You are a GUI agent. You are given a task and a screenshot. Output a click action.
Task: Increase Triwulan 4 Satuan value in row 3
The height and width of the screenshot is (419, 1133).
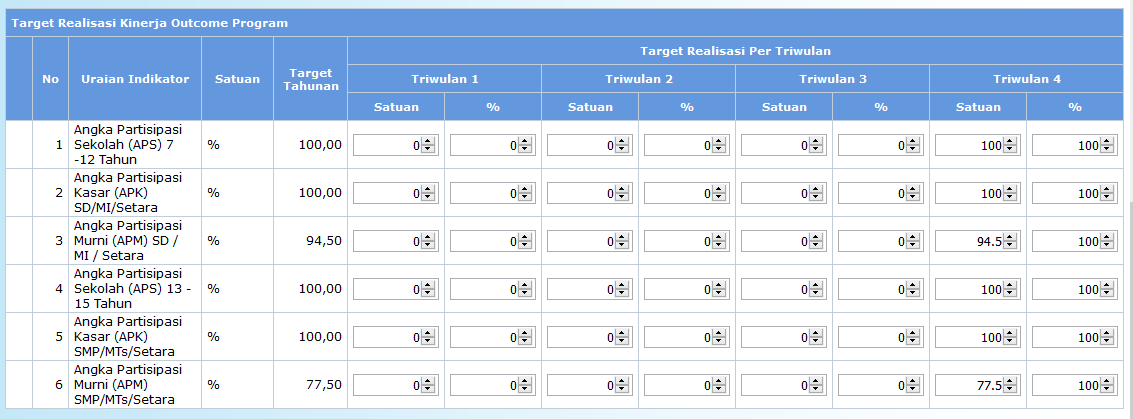[1009, 238]
